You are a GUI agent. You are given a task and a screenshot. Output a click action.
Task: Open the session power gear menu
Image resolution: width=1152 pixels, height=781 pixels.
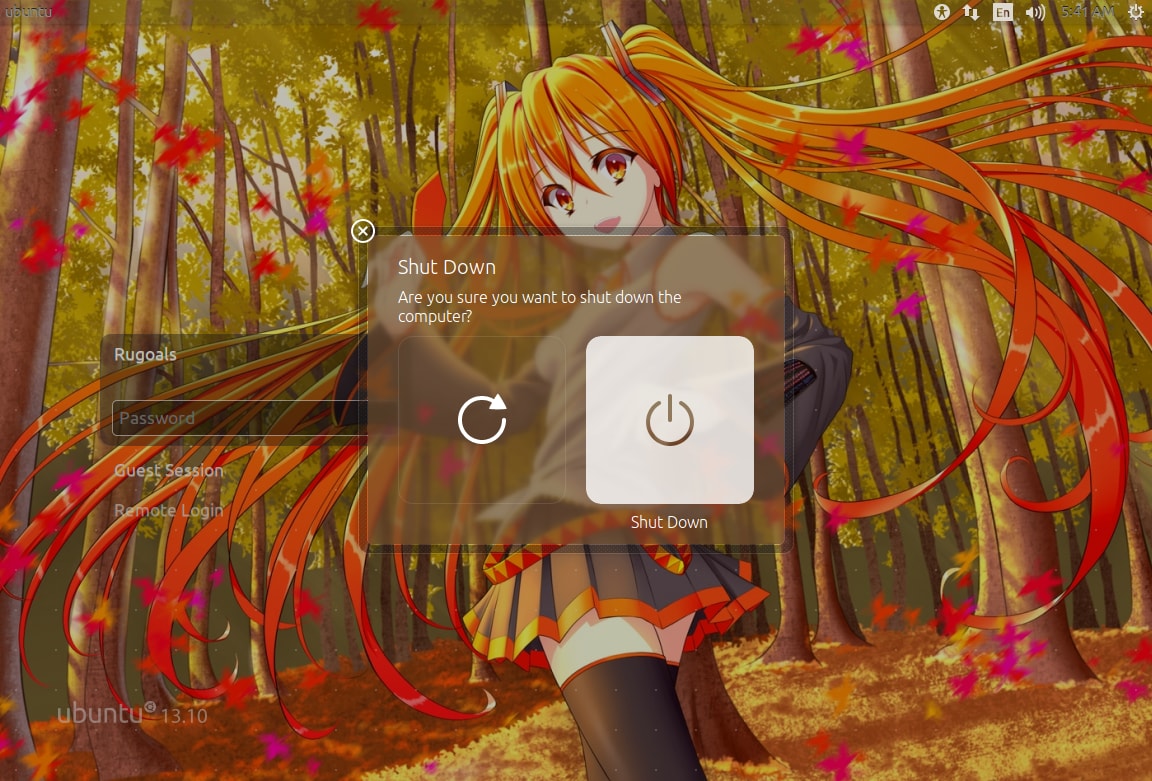pyautogui.click(x=1135, y=12)
